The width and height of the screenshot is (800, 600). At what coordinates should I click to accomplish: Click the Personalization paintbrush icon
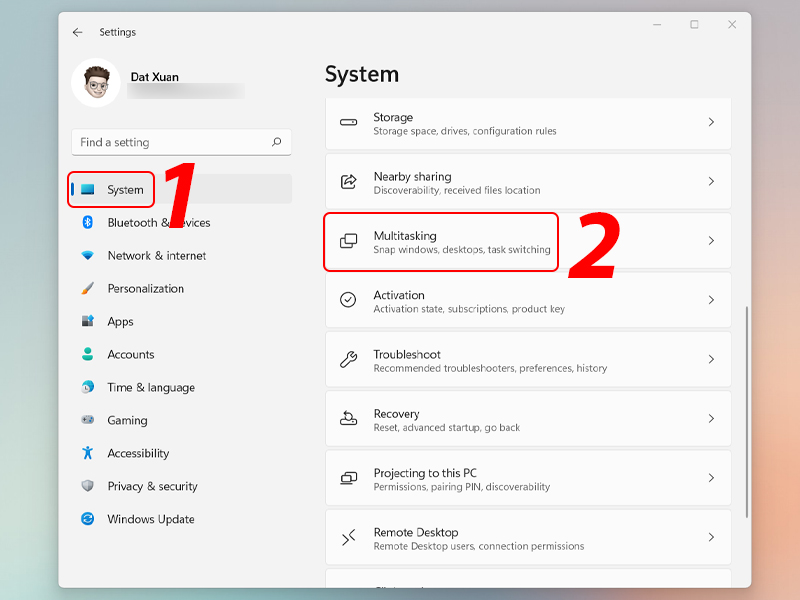pyautogui.click(x=88, y=288)
